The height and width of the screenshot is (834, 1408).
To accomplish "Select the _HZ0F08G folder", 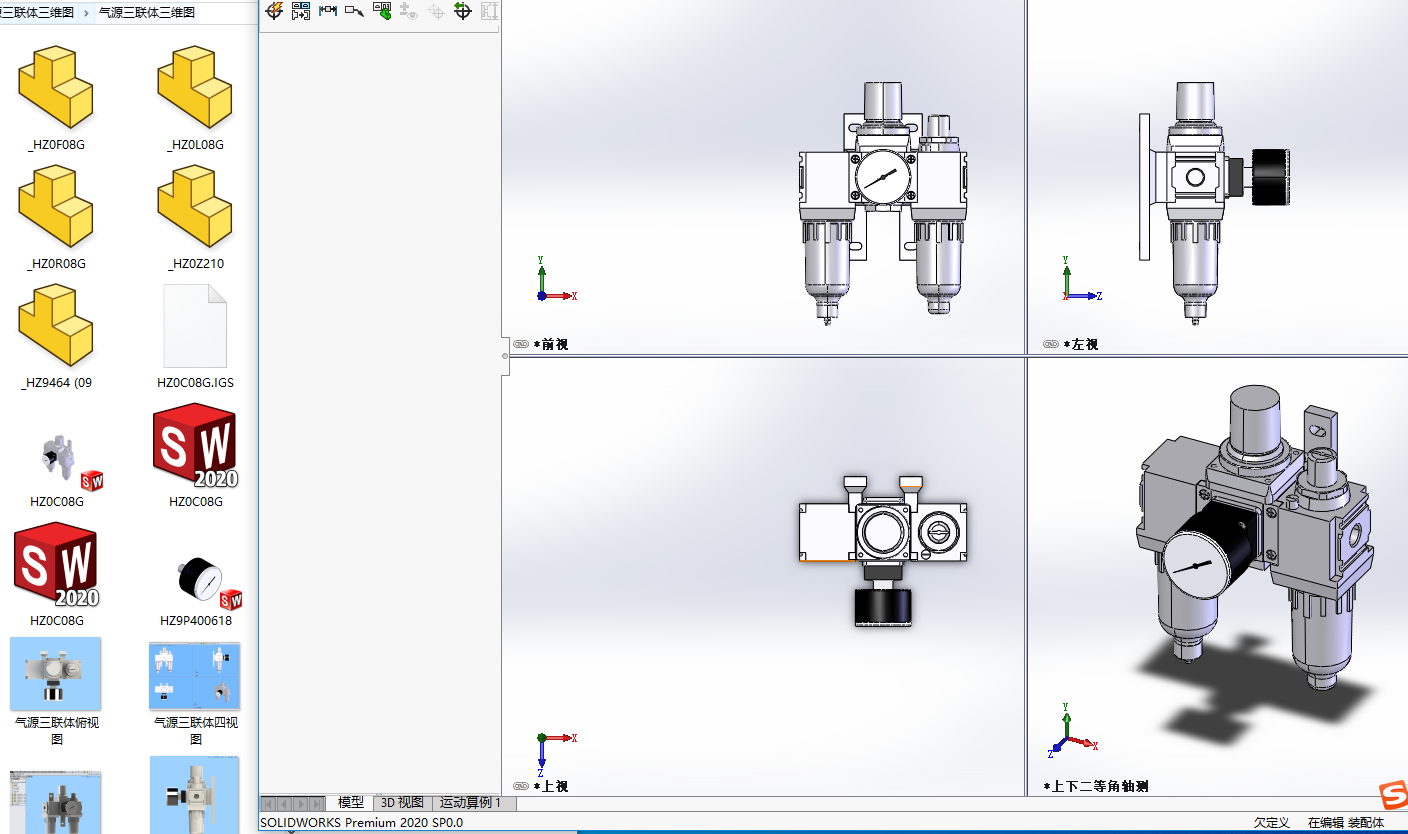I will click(56, 98).
